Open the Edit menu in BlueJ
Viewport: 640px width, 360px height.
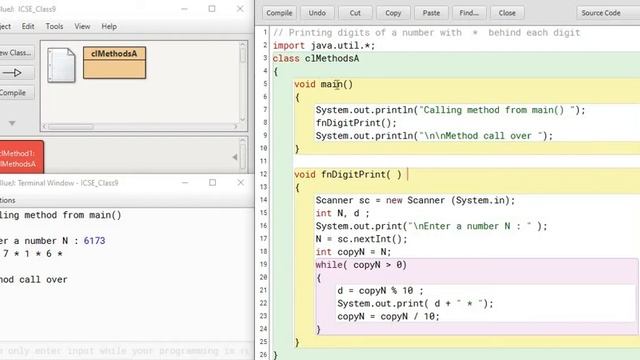point(28,27)
